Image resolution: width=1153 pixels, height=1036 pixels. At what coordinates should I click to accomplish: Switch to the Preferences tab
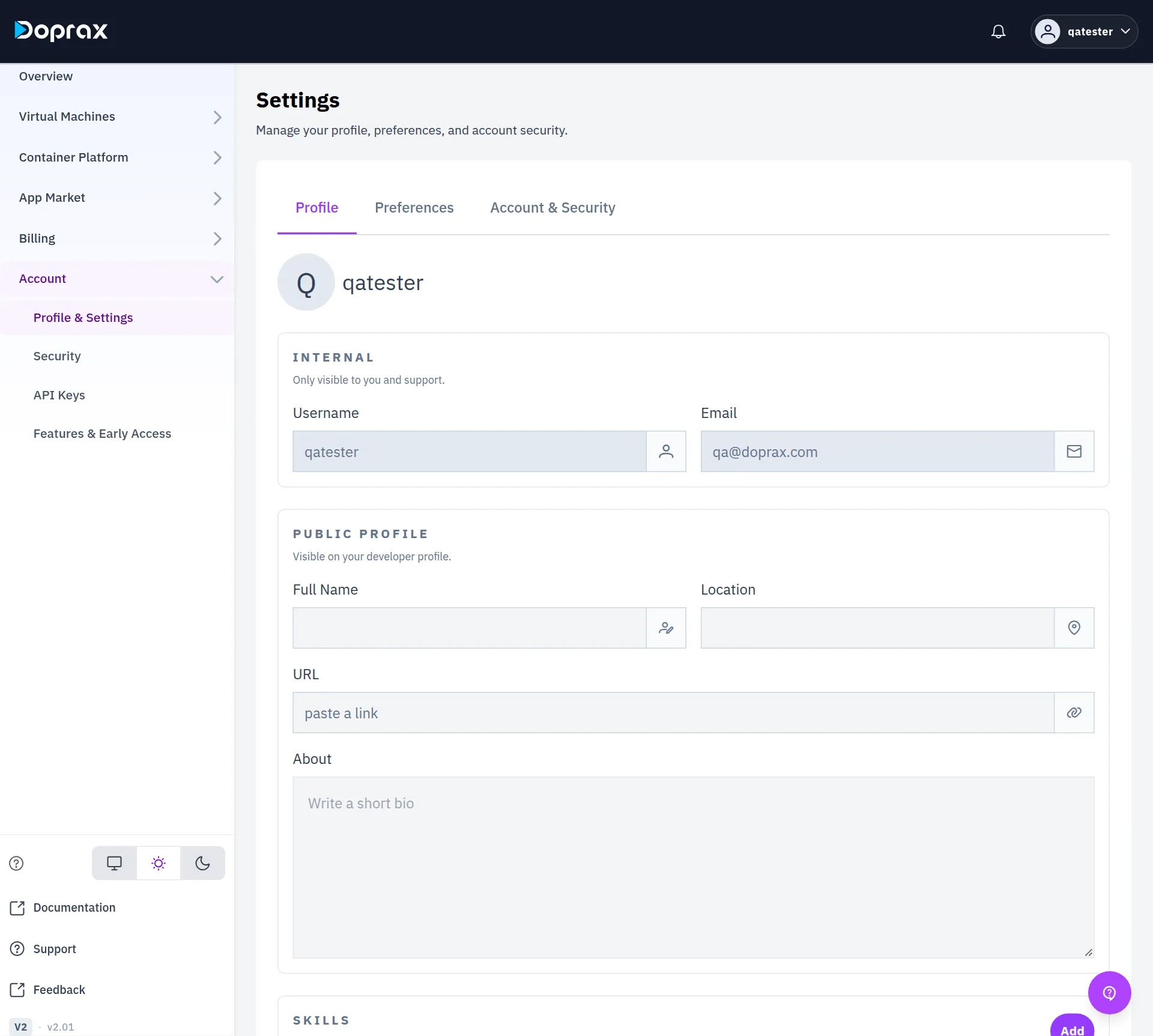tap(414, 208)
